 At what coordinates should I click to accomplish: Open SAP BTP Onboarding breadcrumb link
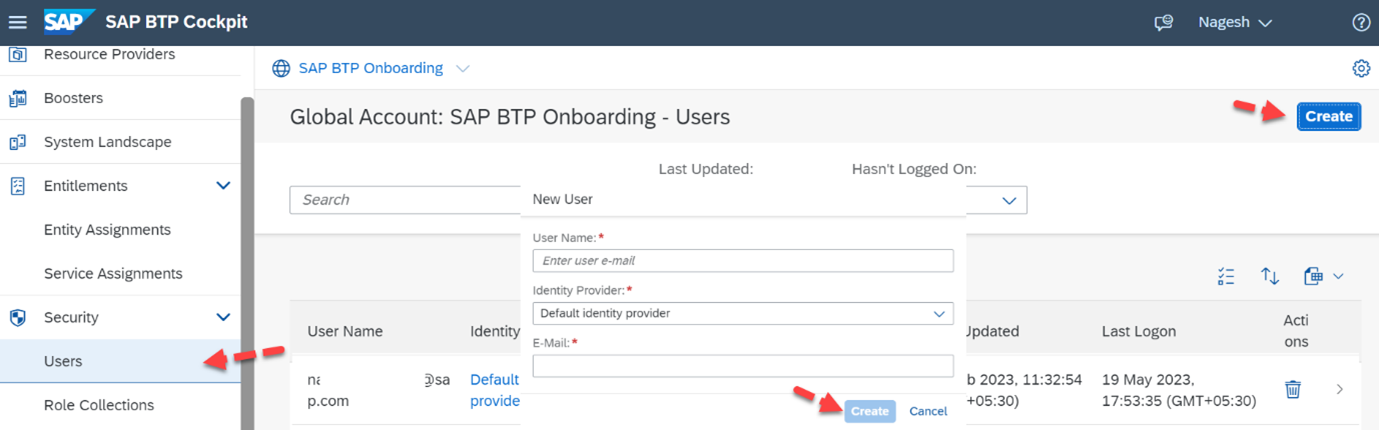[371, 68]
